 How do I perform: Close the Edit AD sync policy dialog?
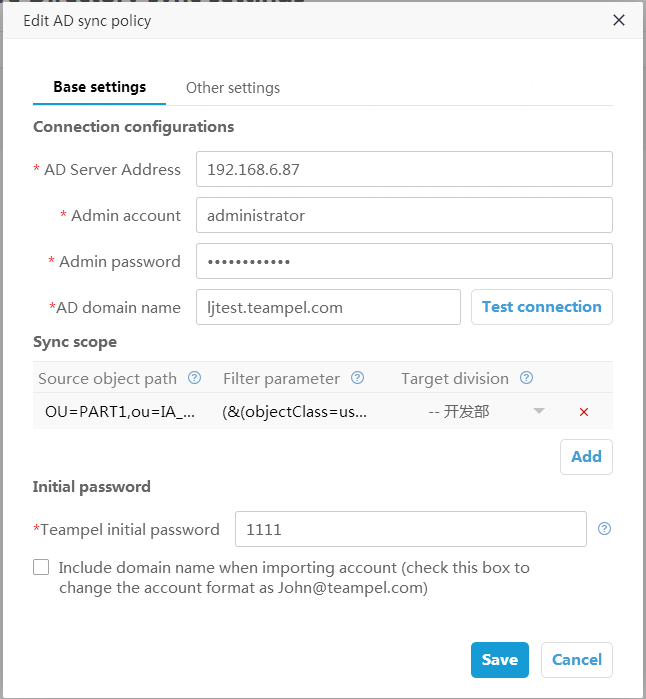click(x=619, y=20)
